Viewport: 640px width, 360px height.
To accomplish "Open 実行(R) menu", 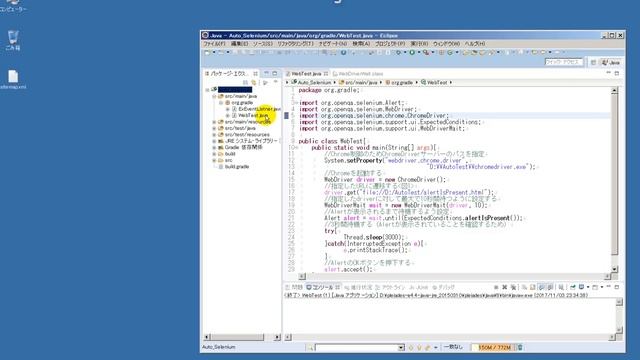I will pos(419,43).
